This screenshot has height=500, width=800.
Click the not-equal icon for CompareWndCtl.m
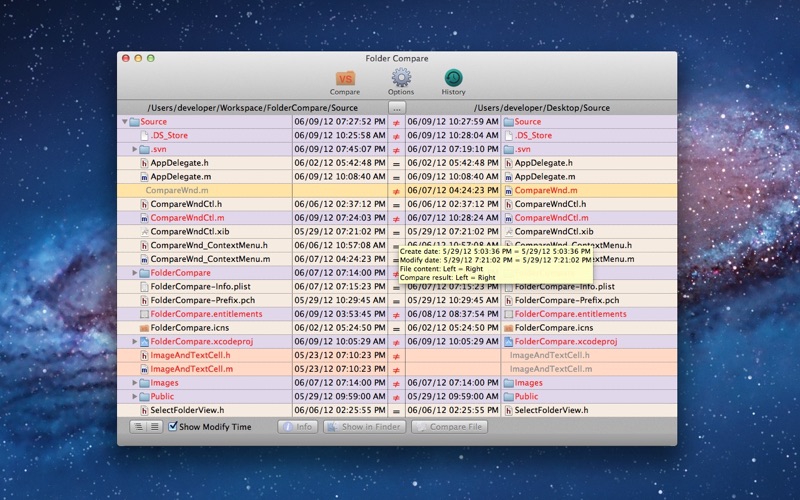pos(396,218)
